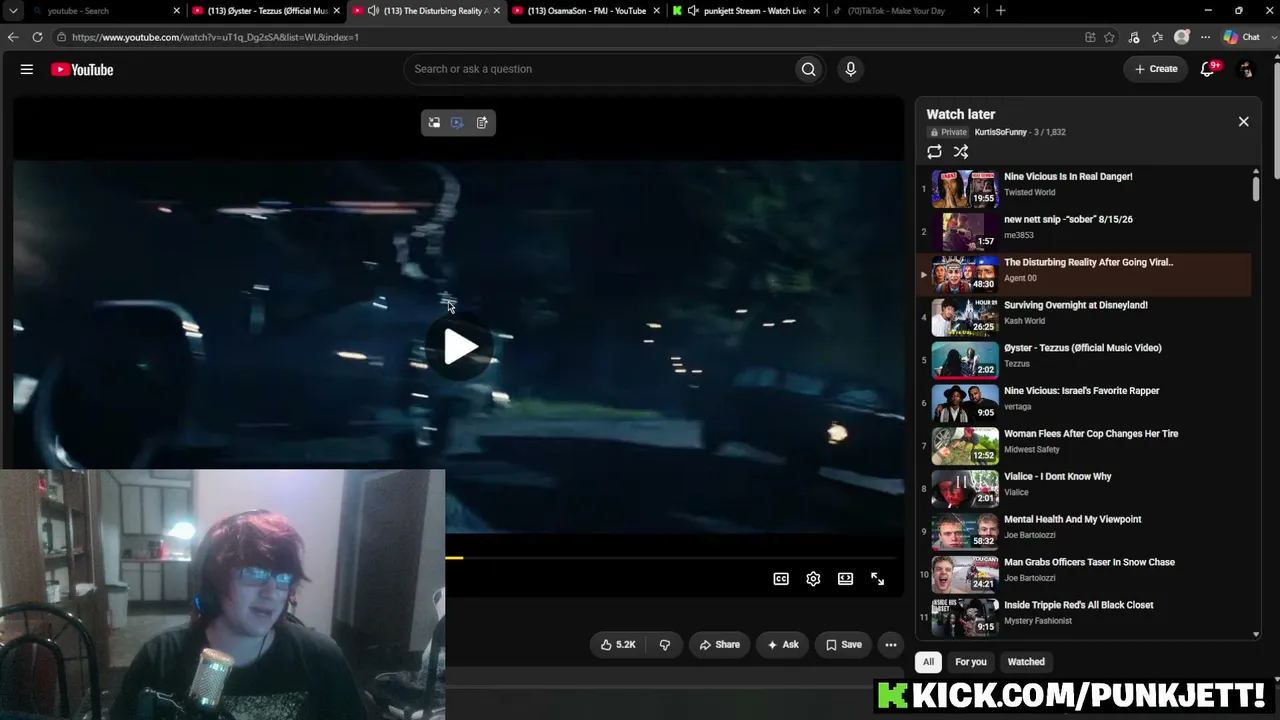
Task: Toggle closed captions on the player
Action: [x=781, y=579]
